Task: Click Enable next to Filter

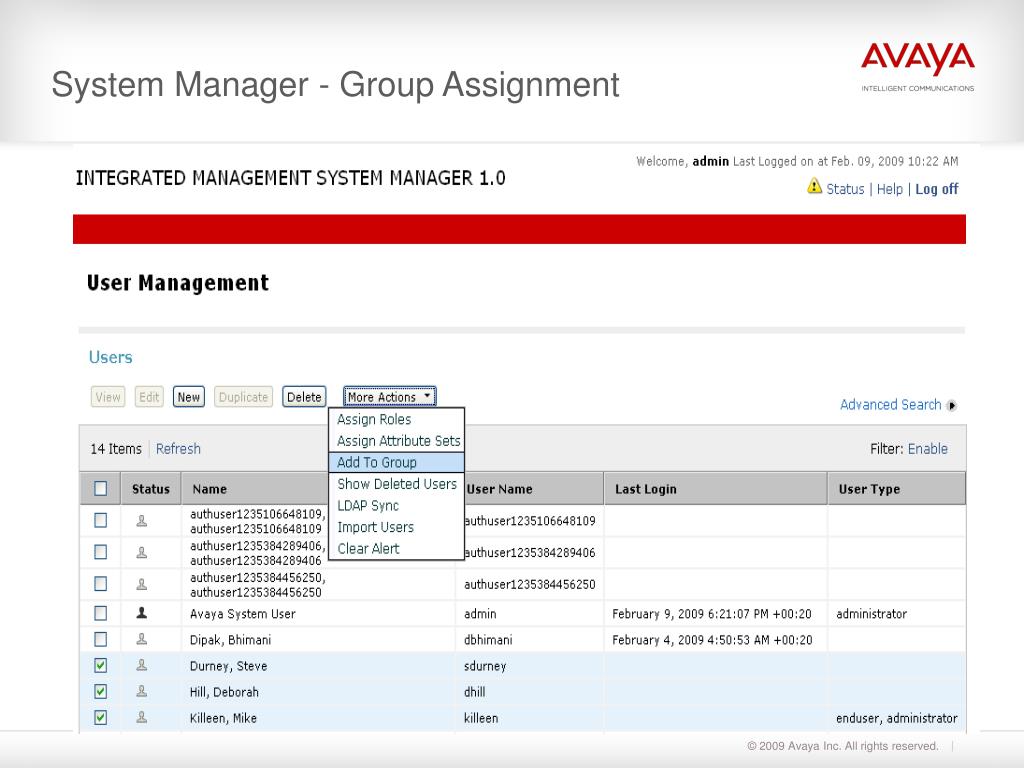Action: [x=927, y=449]
